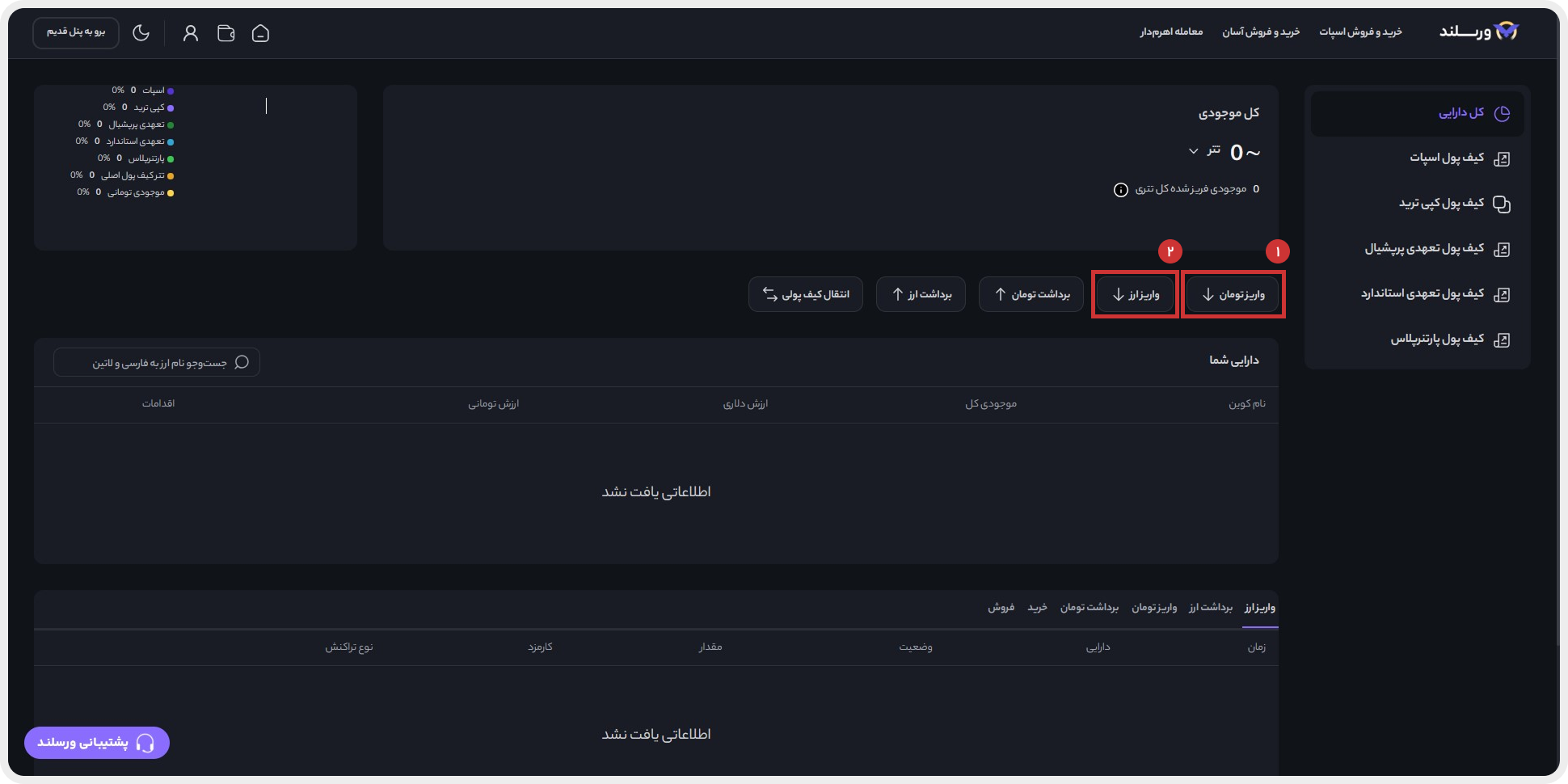The width and height of the screenshot is (1568, 784).
Task: Open the خرید و فروش اسپات menu
Action: click(x=1360, y=32)
